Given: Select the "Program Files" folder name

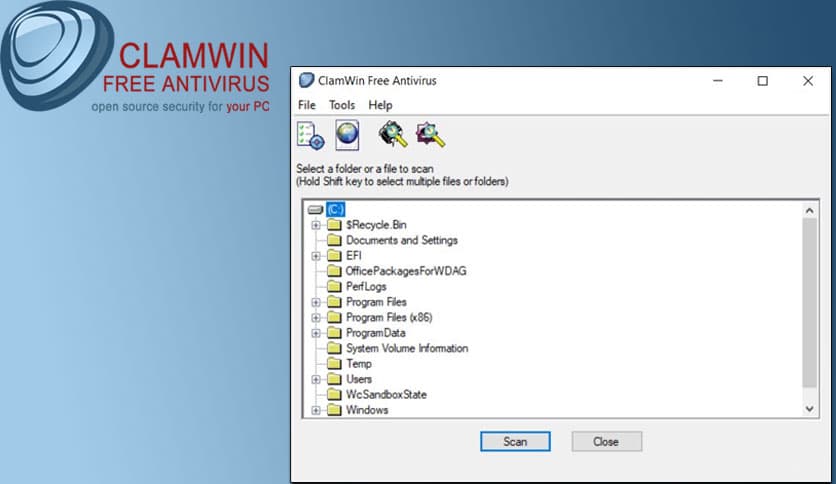Looking at the screenshot, I should tap(376, 302).
